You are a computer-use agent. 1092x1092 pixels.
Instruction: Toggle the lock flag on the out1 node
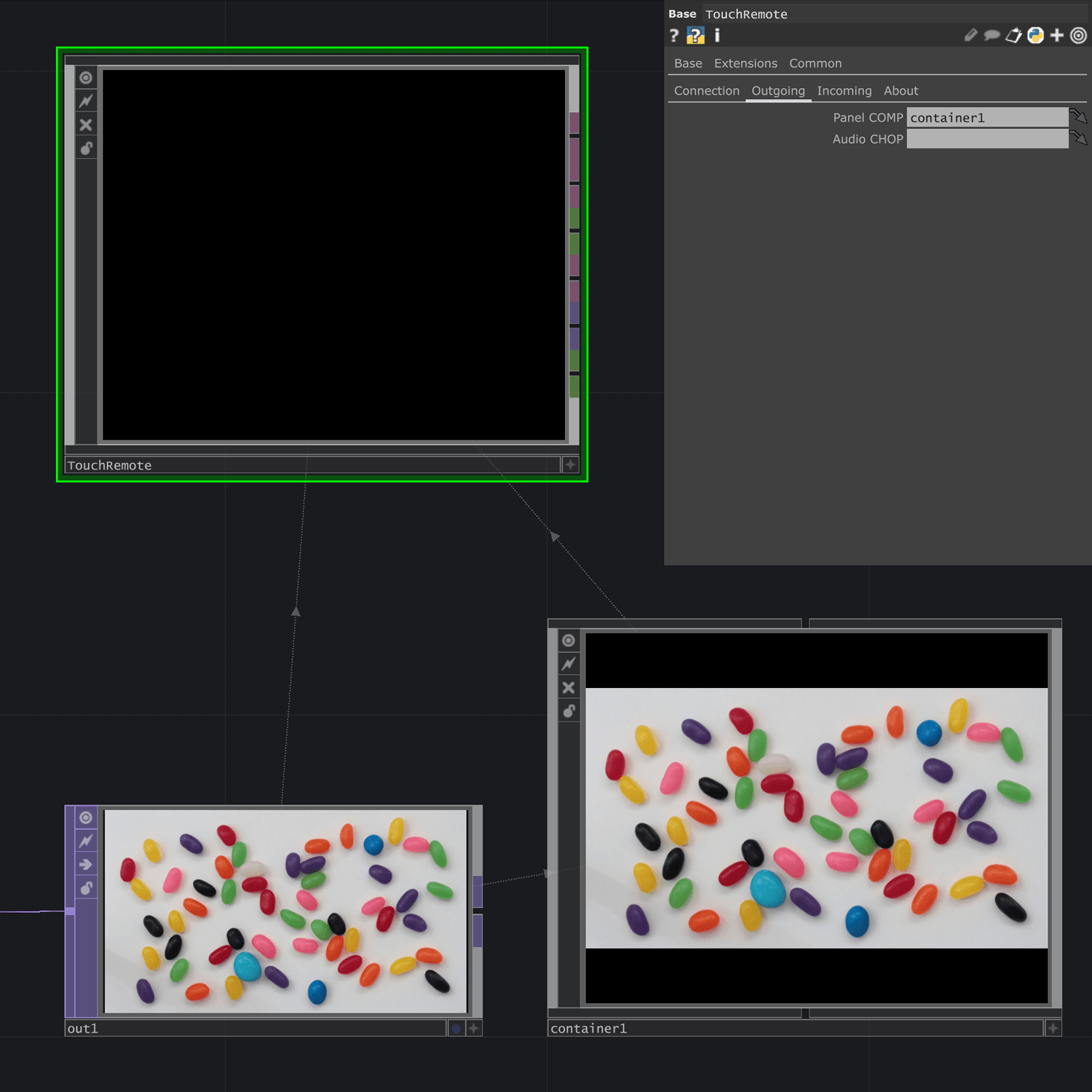click(x=86, y=887)
